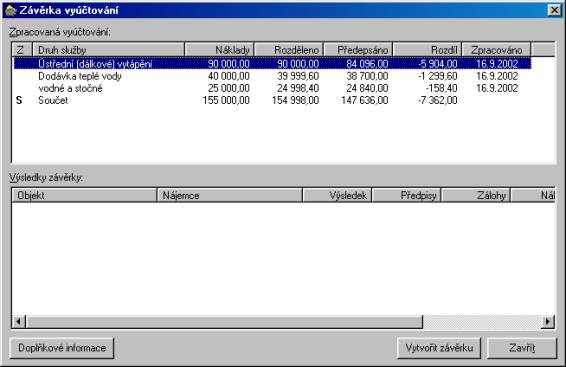
Task: Click scrollbar track right of thumb
Action: click(482, 322)
